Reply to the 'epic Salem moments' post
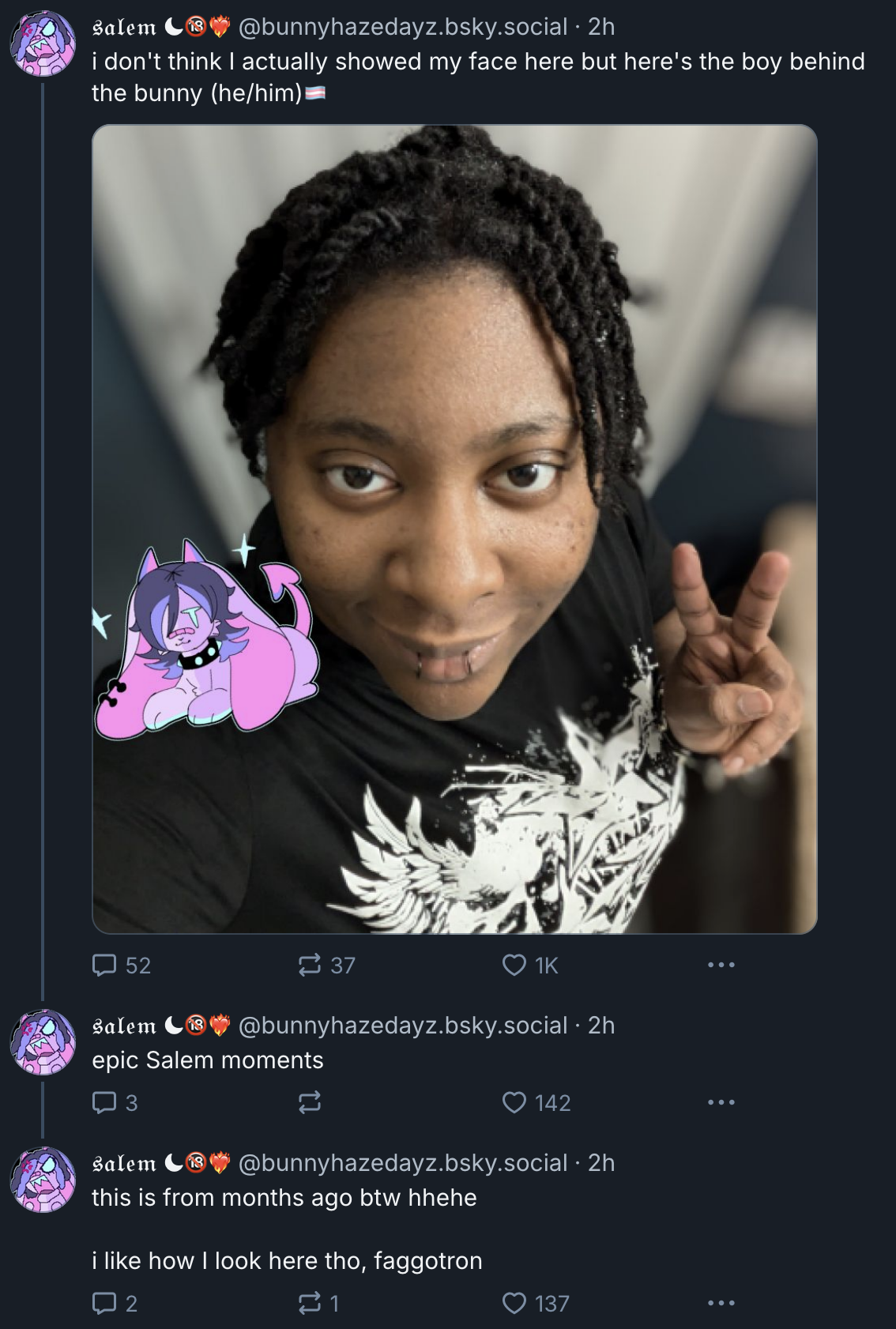 [x=115, y=1102]
